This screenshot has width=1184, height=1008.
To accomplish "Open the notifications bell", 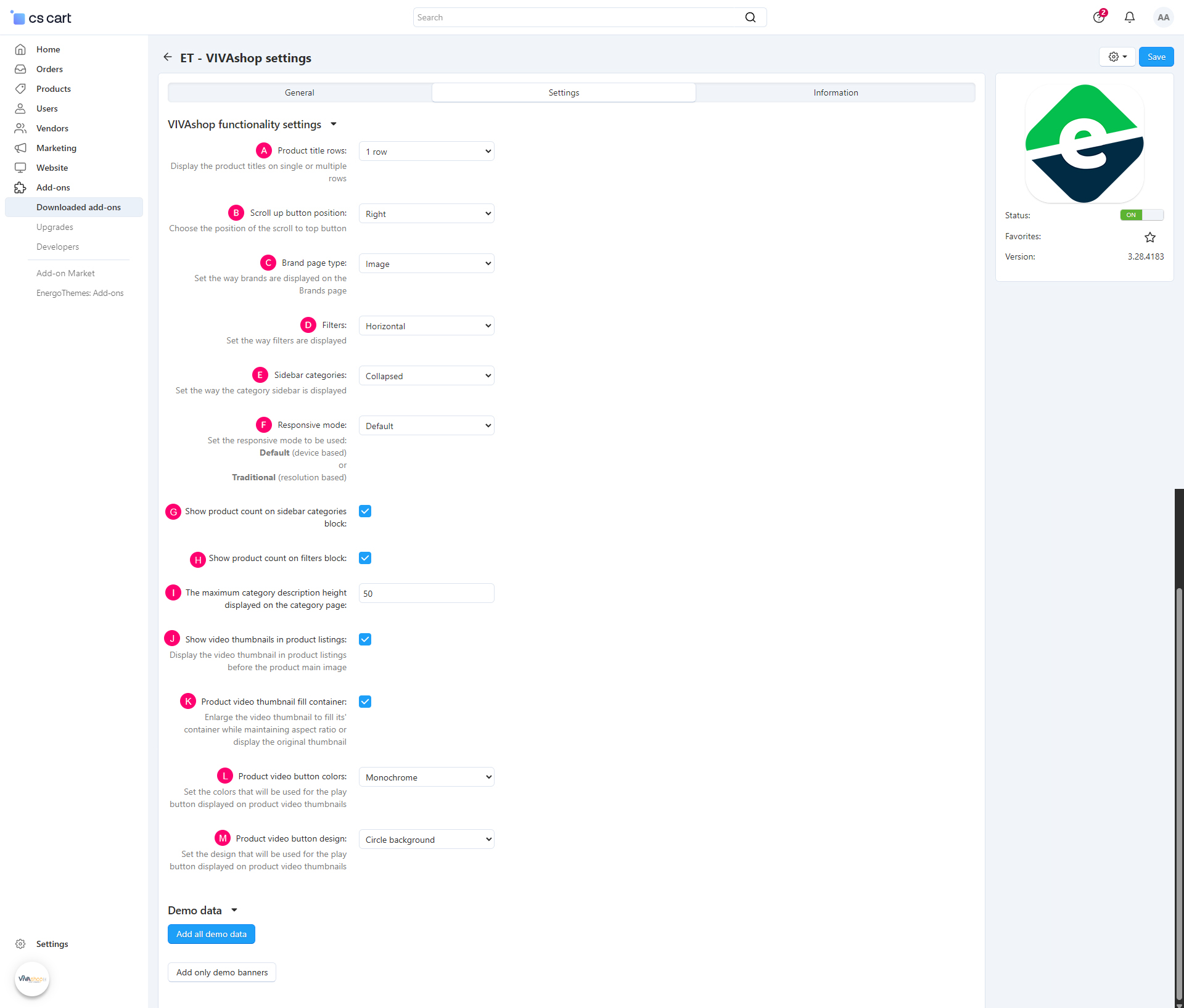I will pyautogui.click(x=1129, y=17).
